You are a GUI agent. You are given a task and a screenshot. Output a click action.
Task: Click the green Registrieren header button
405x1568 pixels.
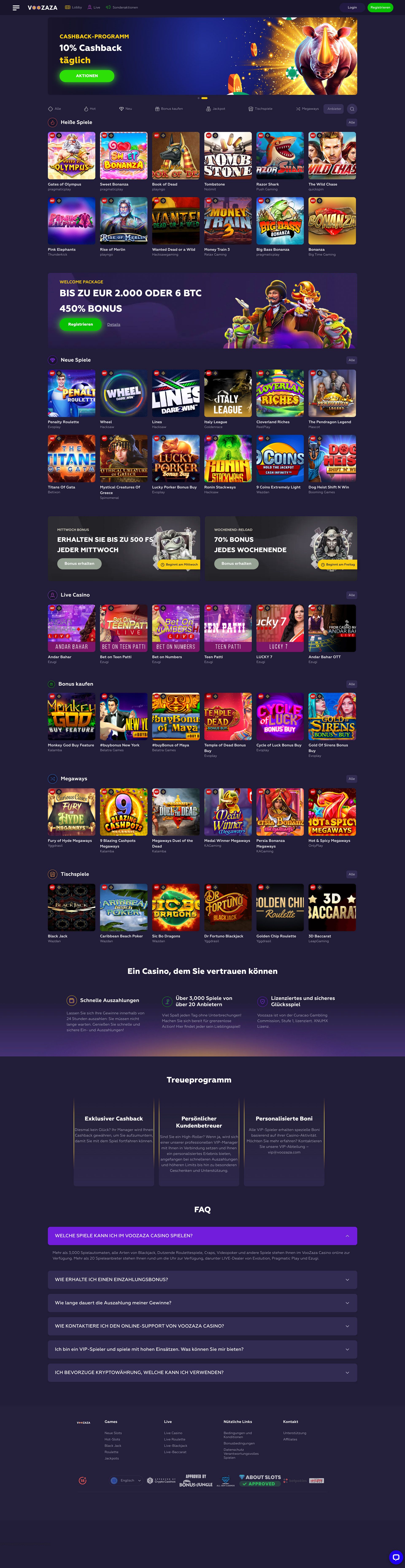point(380,7)
